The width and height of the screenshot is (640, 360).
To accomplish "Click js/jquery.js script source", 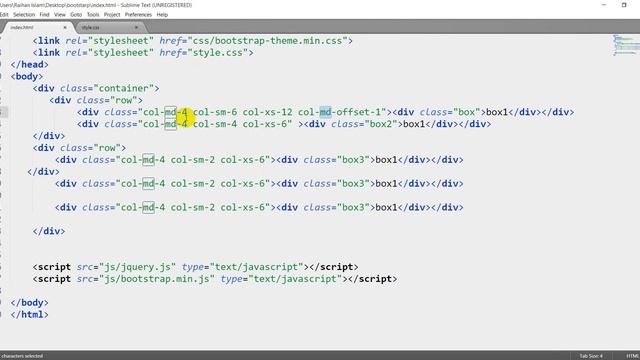I will coord(138,267).
